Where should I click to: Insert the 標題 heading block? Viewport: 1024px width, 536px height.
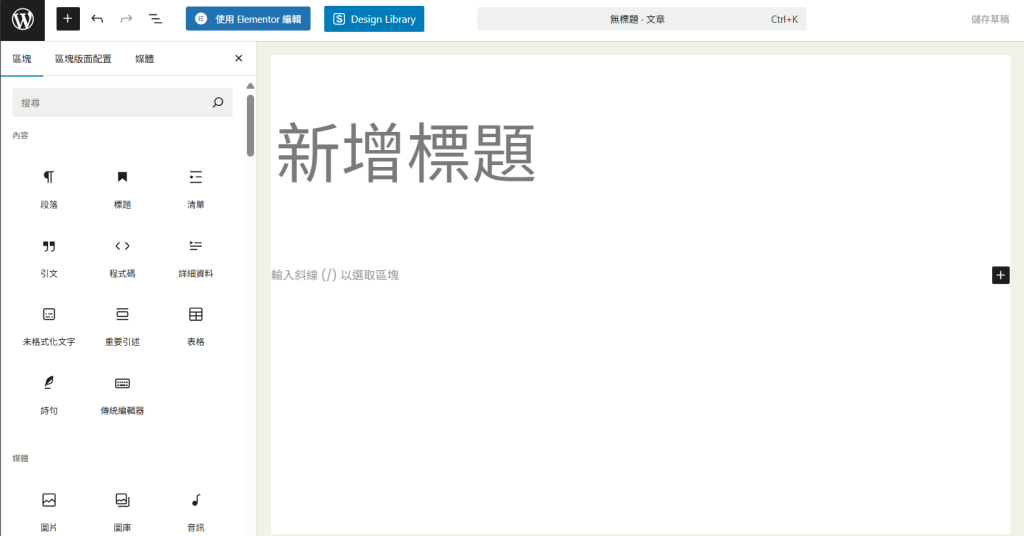pos(122,187)
